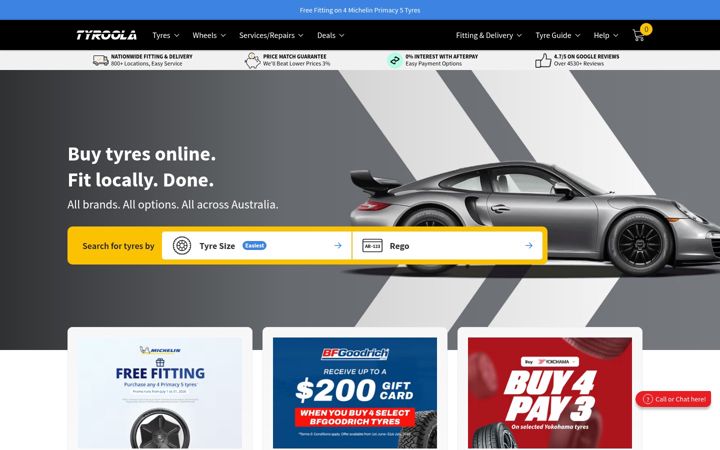Expand the Services/Repairs menu
The width and height of the screenshot is (720, 450).
(271, 35)
